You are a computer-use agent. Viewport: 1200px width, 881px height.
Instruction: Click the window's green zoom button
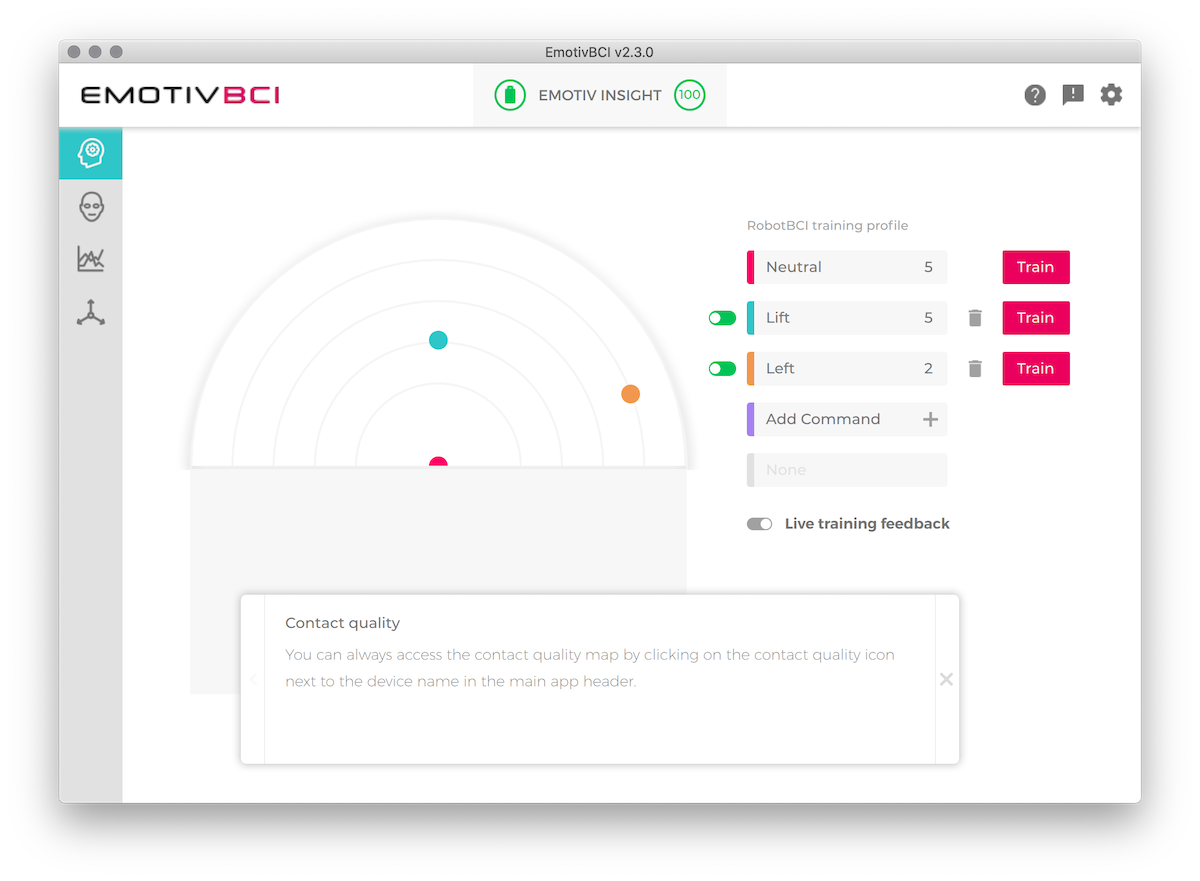tap(116, 52)
